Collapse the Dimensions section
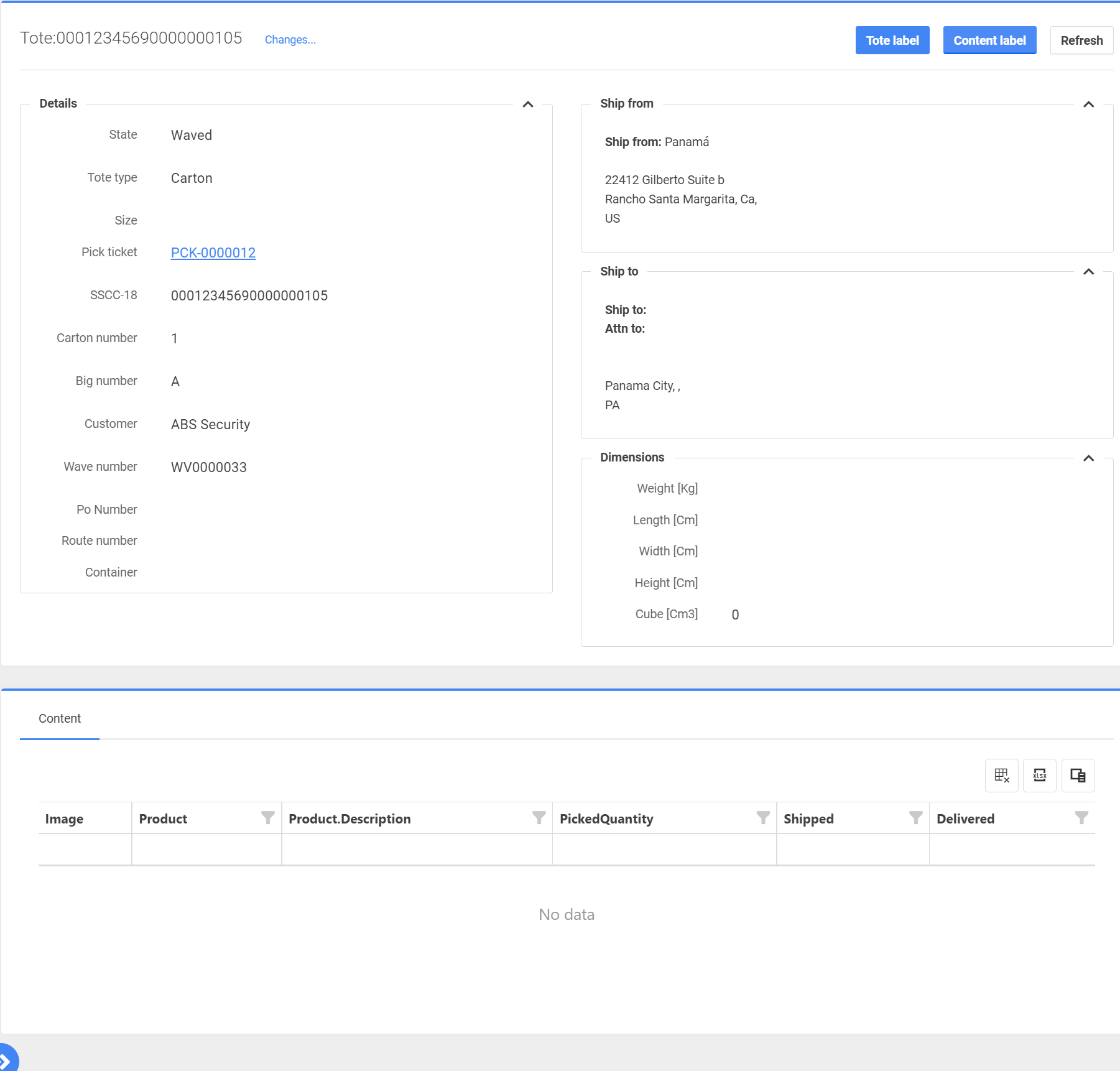 (1088, 458)
